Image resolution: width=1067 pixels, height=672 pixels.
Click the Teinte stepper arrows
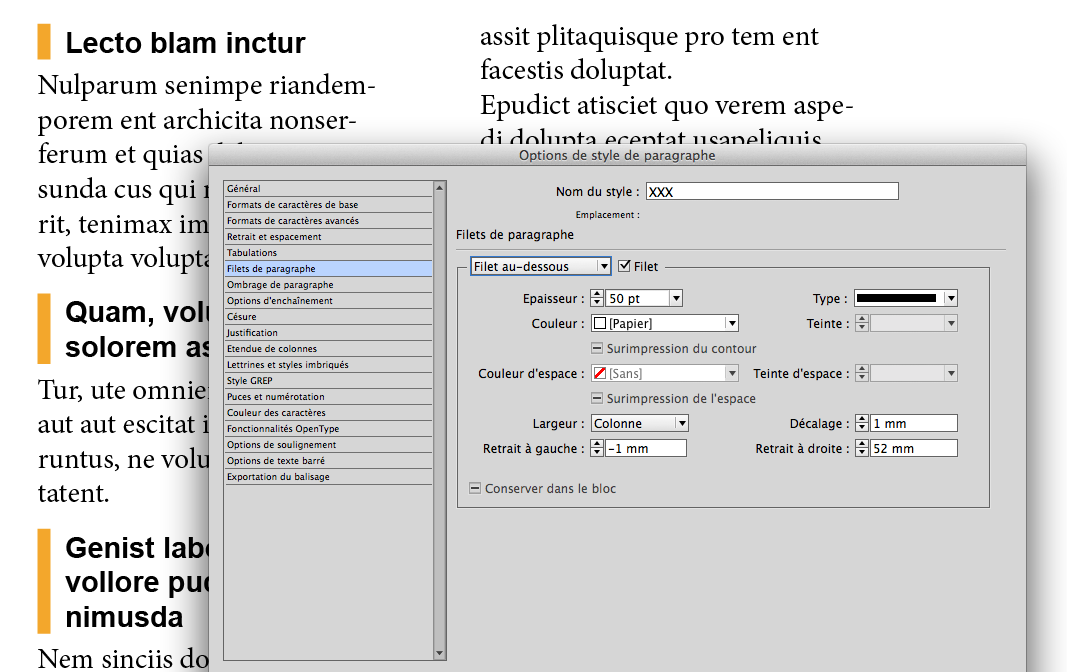click(861, 323)
